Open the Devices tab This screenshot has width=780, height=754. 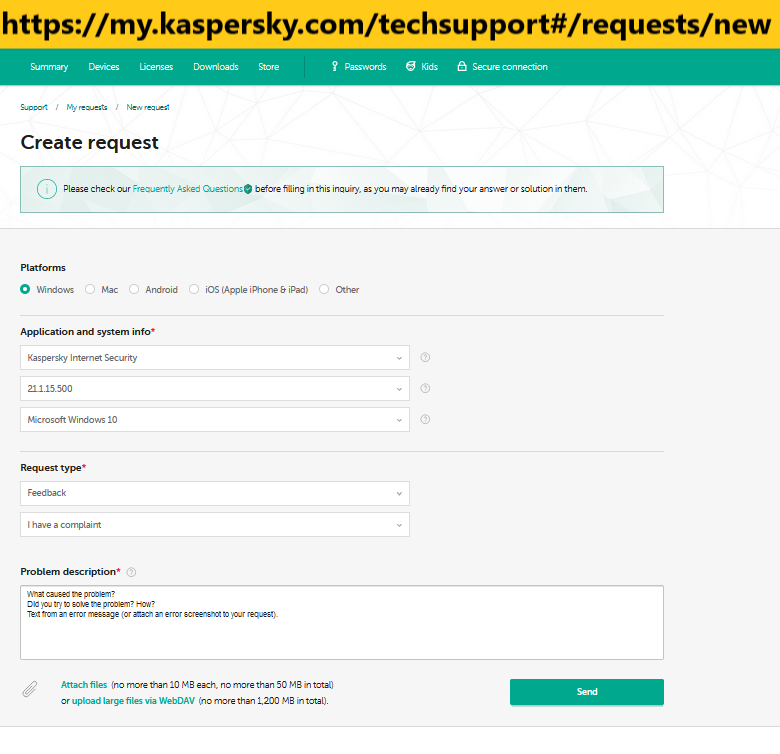tap(104, 67)
